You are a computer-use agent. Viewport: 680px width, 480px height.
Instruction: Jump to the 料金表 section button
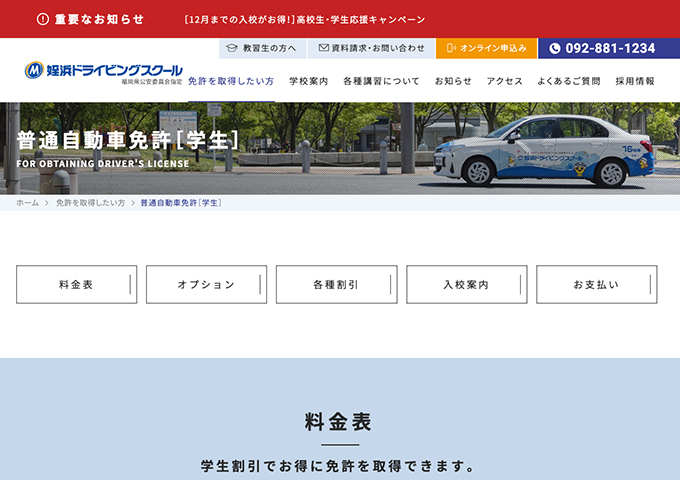click(x=76, y=284)
